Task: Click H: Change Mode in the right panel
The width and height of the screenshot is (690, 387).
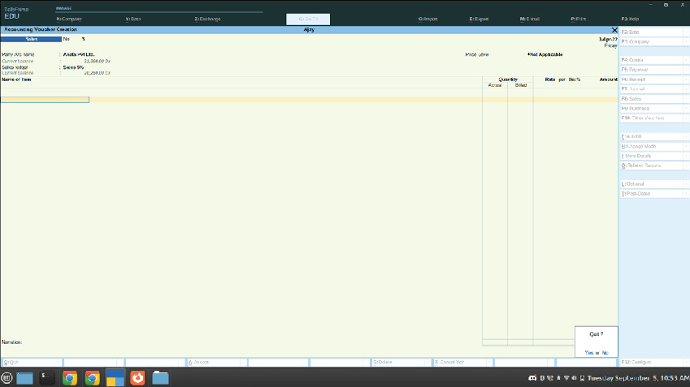Action: pyautogui.click(x=653, y=146)
